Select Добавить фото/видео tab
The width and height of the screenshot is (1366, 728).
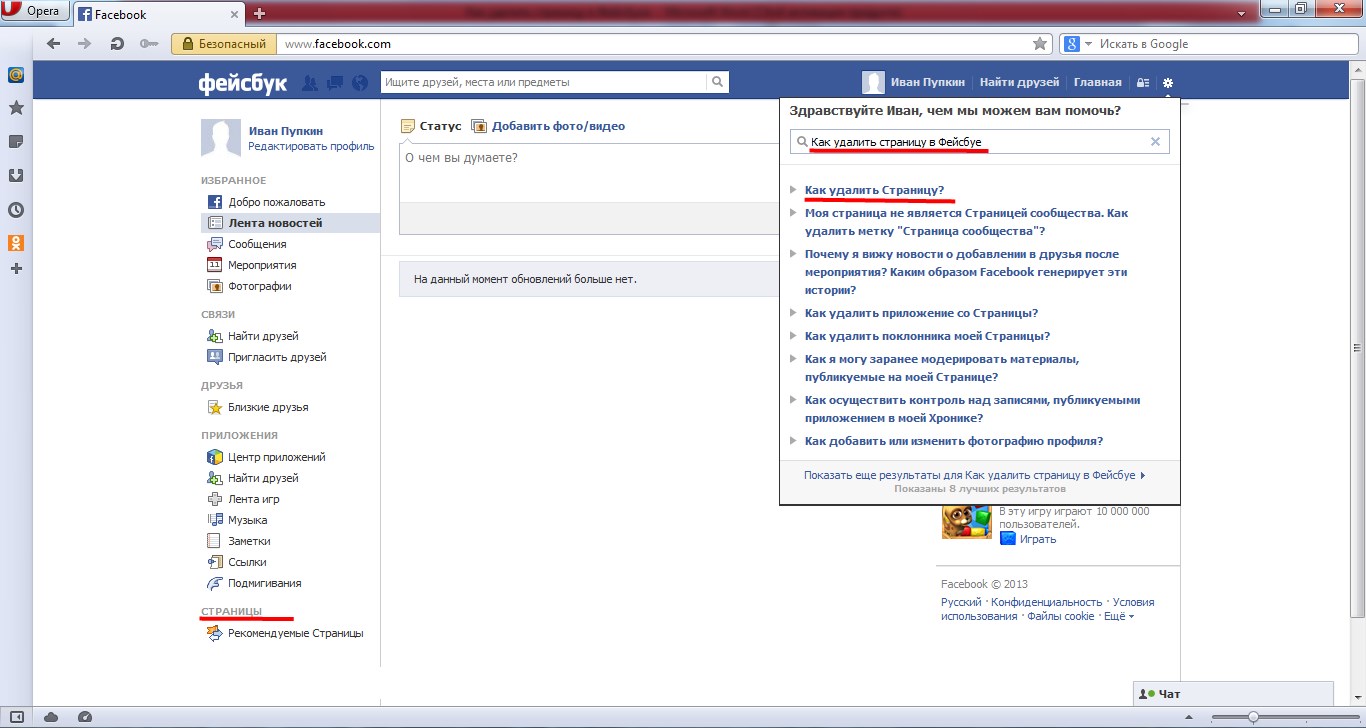pos(548,126)
